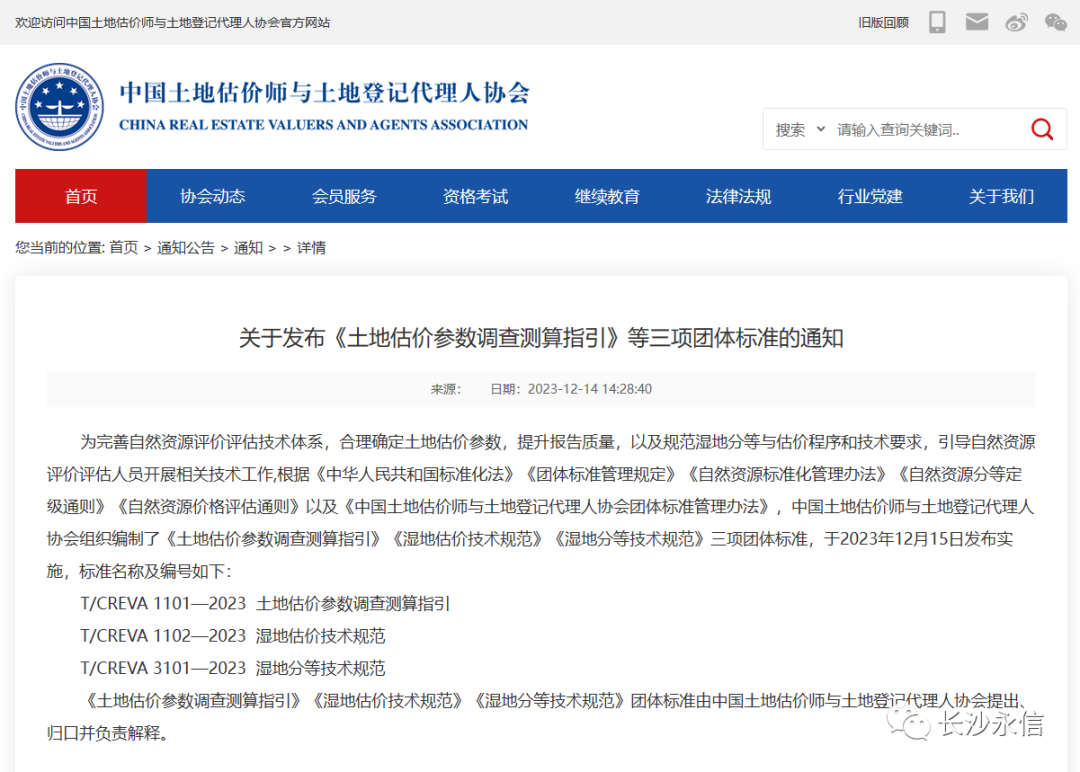
Task: Click the red search magnifier icon
Action: pyautogui.click(x=1042, y=129)
